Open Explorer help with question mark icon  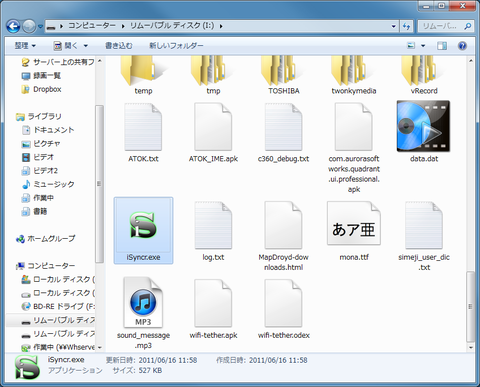(462, 46)
